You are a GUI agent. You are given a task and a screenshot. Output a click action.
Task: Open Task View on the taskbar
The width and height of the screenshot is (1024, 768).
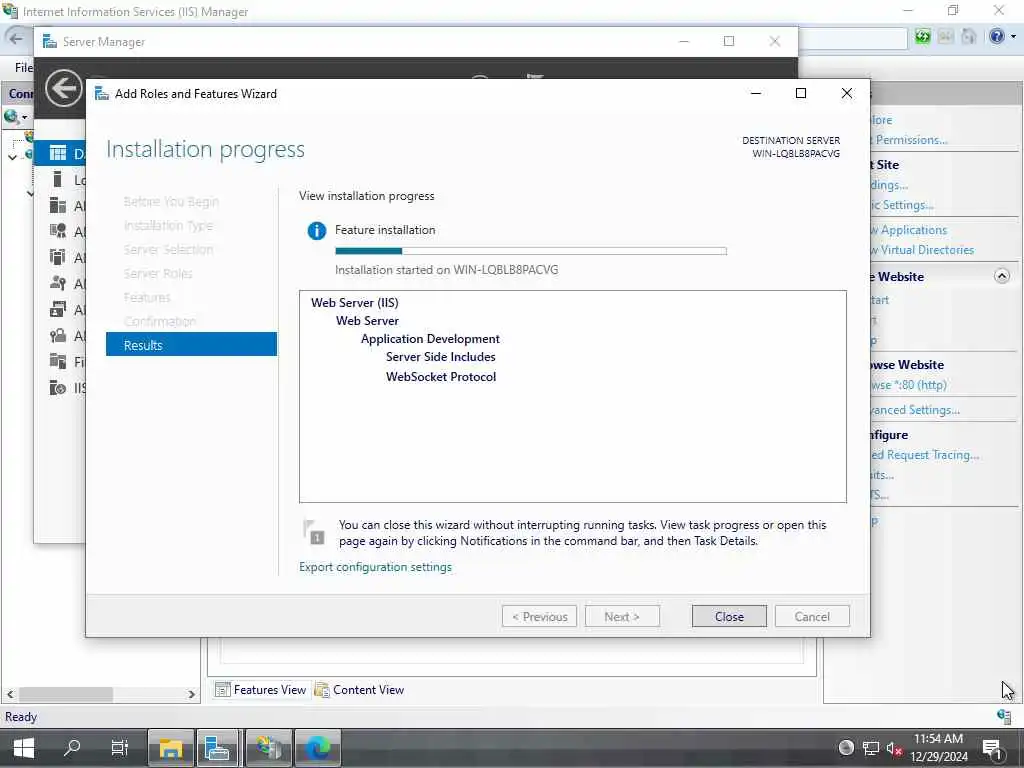(x=120, y=748)
